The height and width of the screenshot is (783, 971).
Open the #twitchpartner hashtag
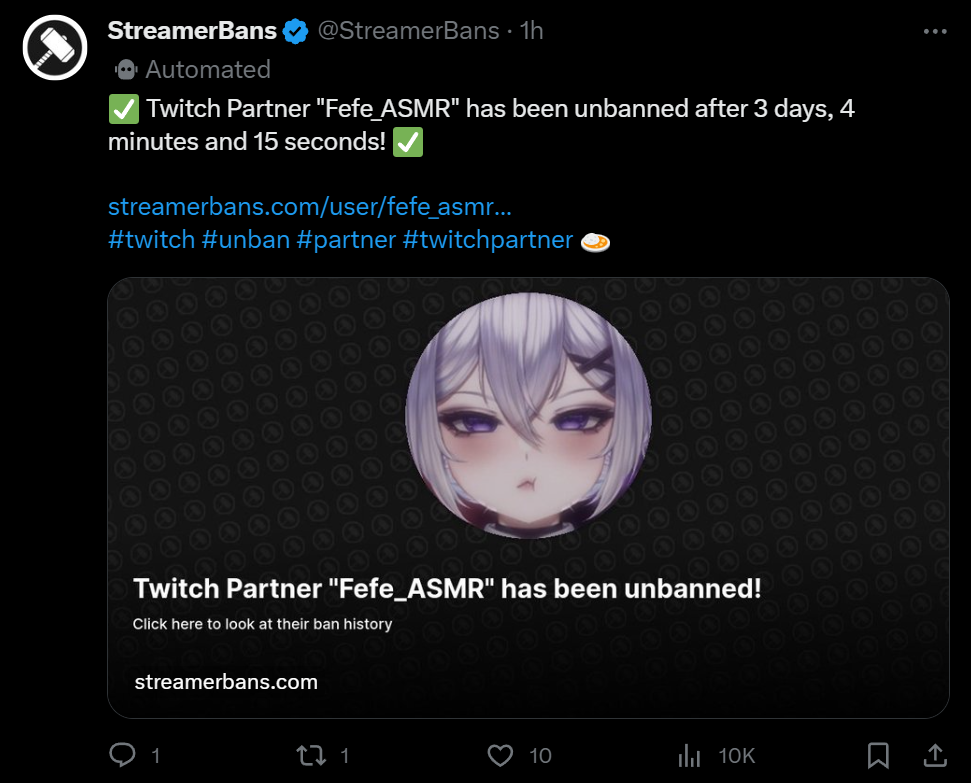coord(488,240)
